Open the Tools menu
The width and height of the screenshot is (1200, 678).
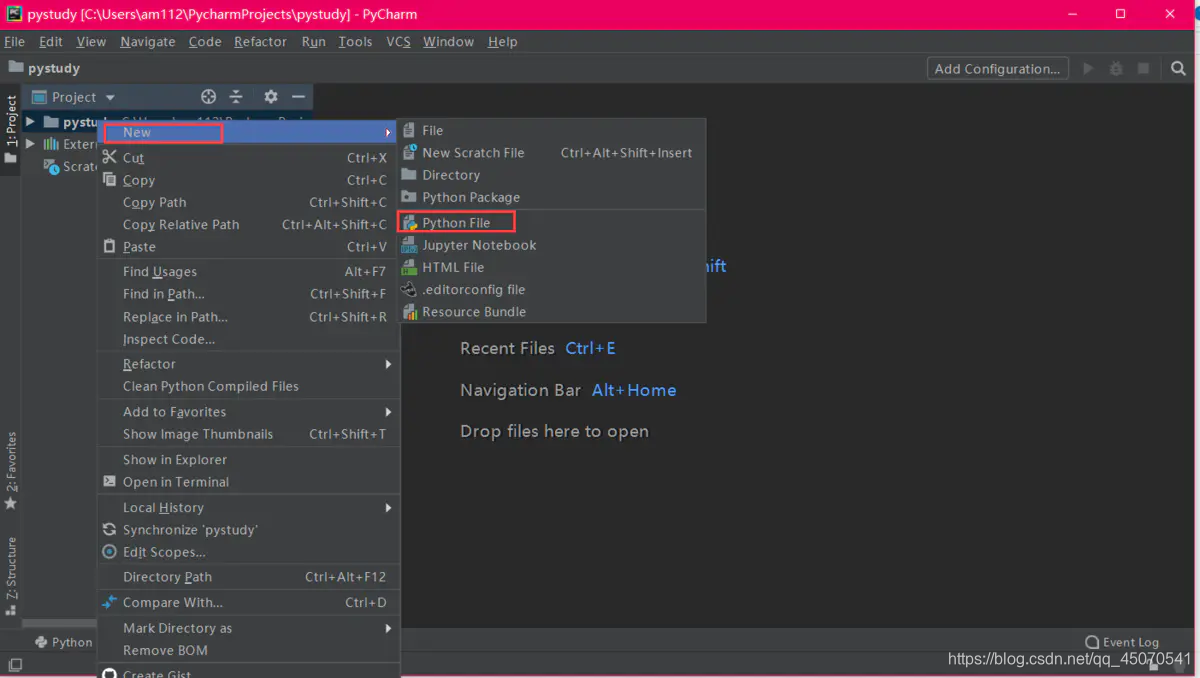(x=355, y=41)
